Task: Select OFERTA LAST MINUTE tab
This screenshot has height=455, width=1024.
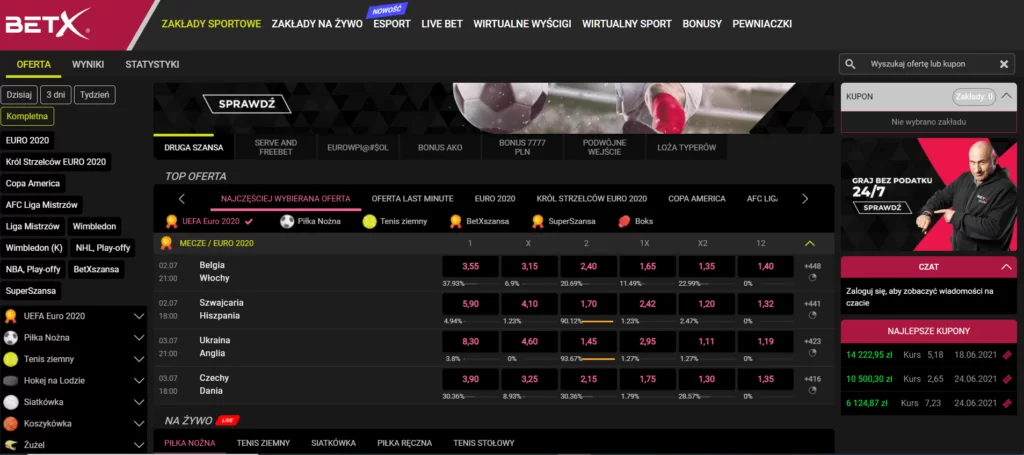Action: click(413, 198)
